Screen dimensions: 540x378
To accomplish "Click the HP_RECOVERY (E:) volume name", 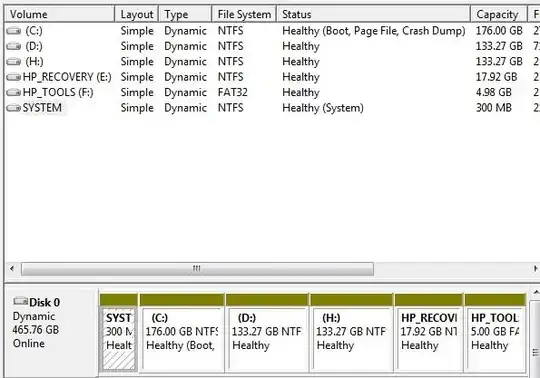I will 67,77.
